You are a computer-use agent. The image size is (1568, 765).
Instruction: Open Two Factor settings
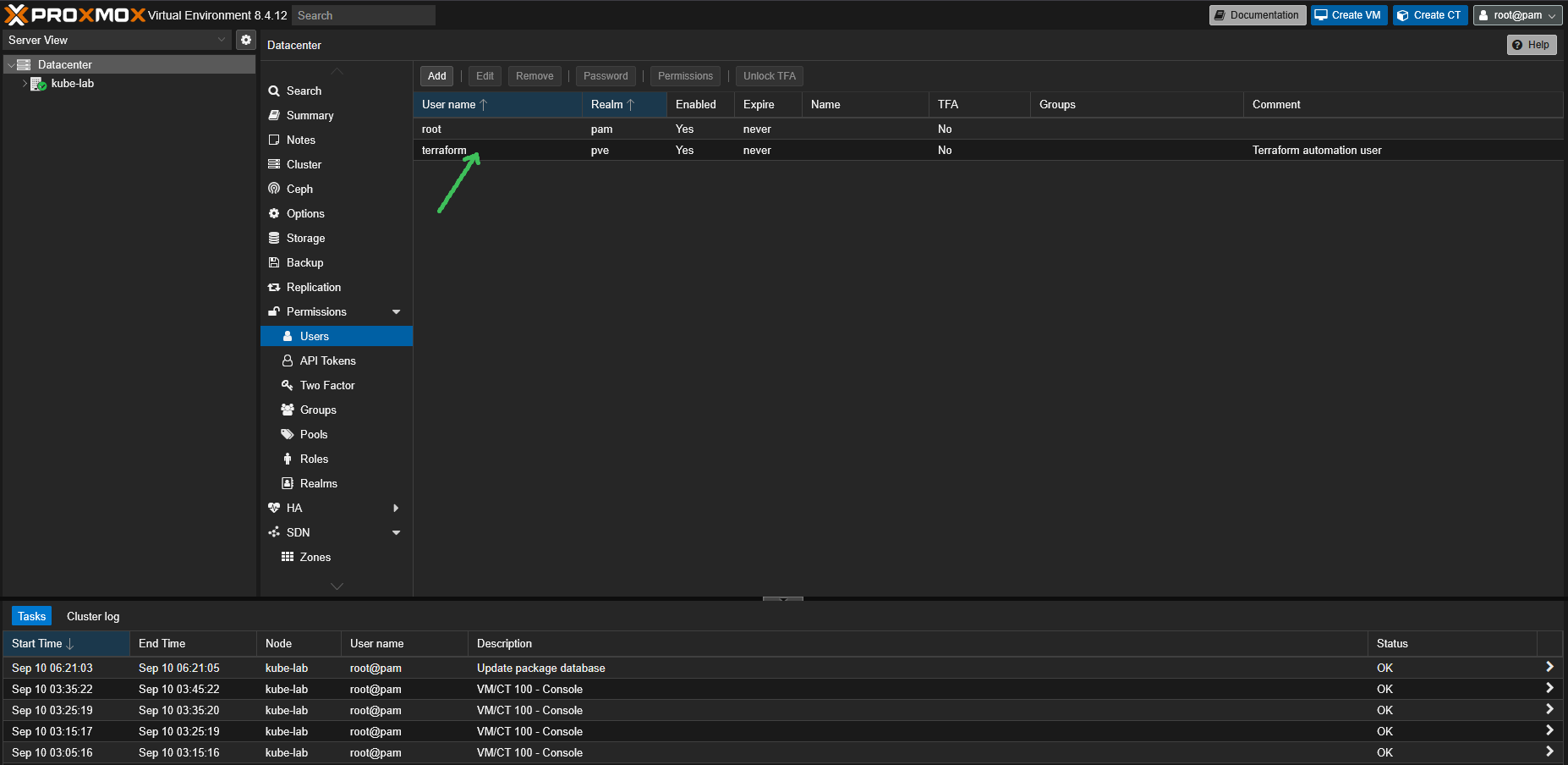tap(326, 385)
